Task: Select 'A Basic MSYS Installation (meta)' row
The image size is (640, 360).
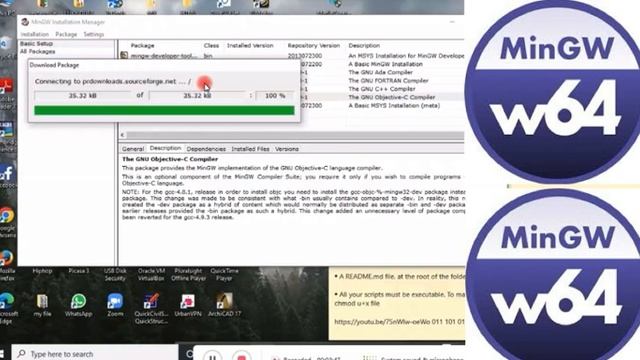Action: [x=394, y=105]
